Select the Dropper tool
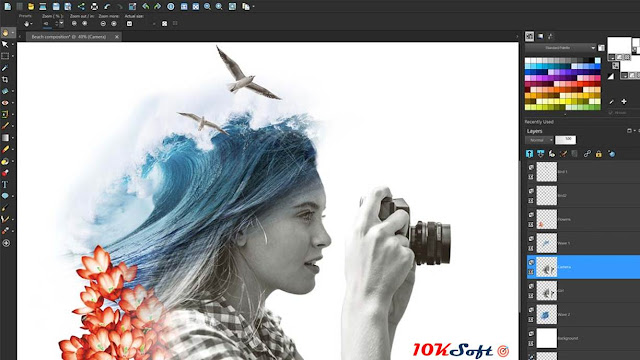 tap(5, 68)
